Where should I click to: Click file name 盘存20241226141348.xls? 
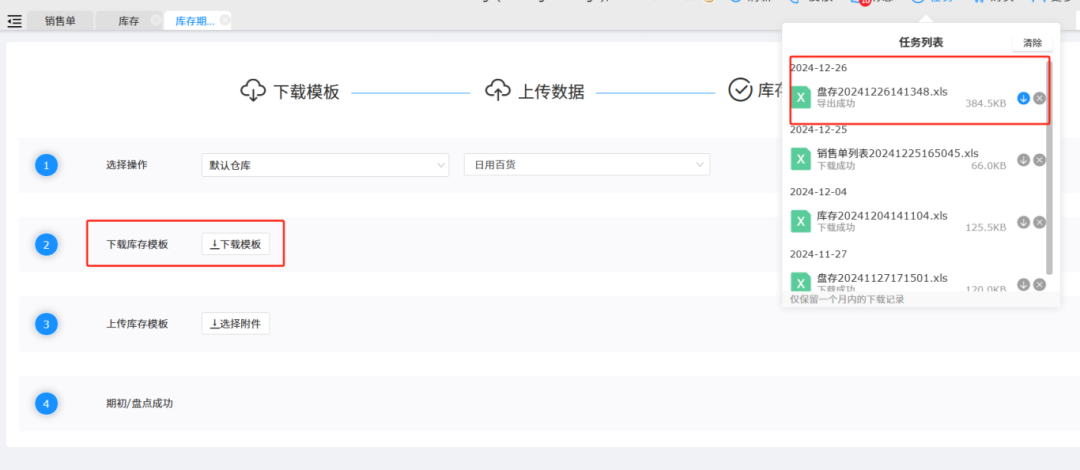click(882, 92)
